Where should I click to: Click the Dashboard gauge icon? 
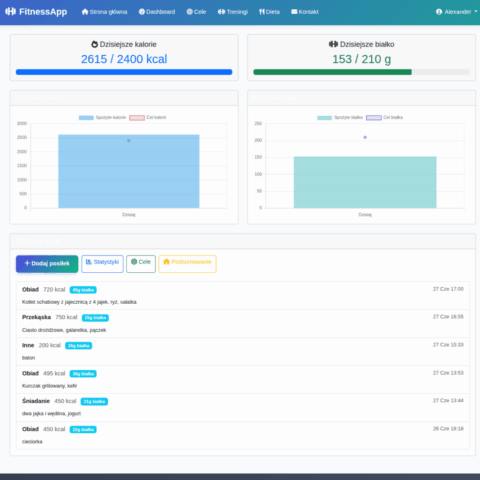click(x=142, y=12)
